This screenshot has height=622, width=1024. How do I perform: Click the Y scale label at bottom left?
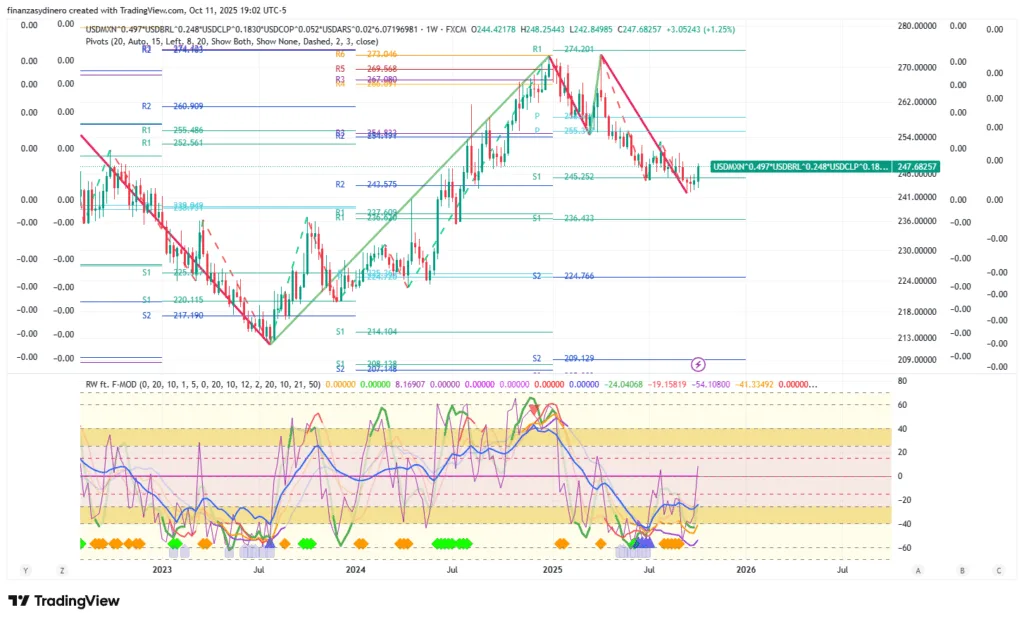pyautogui.click(x=24, y=570)
